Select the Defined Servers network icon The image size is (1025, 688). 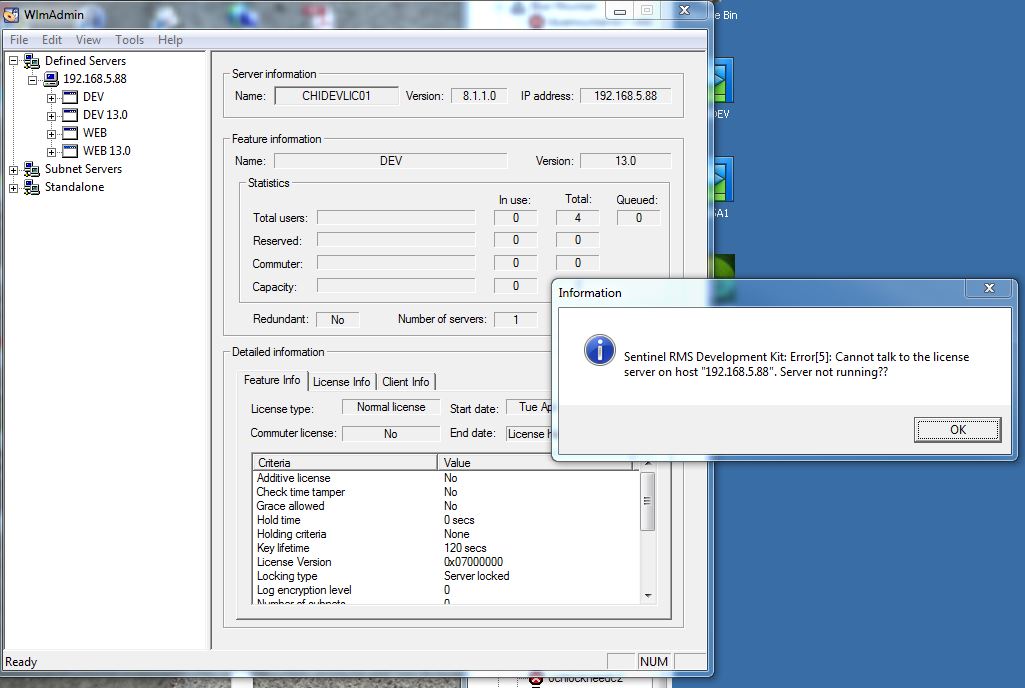[31, 61]
